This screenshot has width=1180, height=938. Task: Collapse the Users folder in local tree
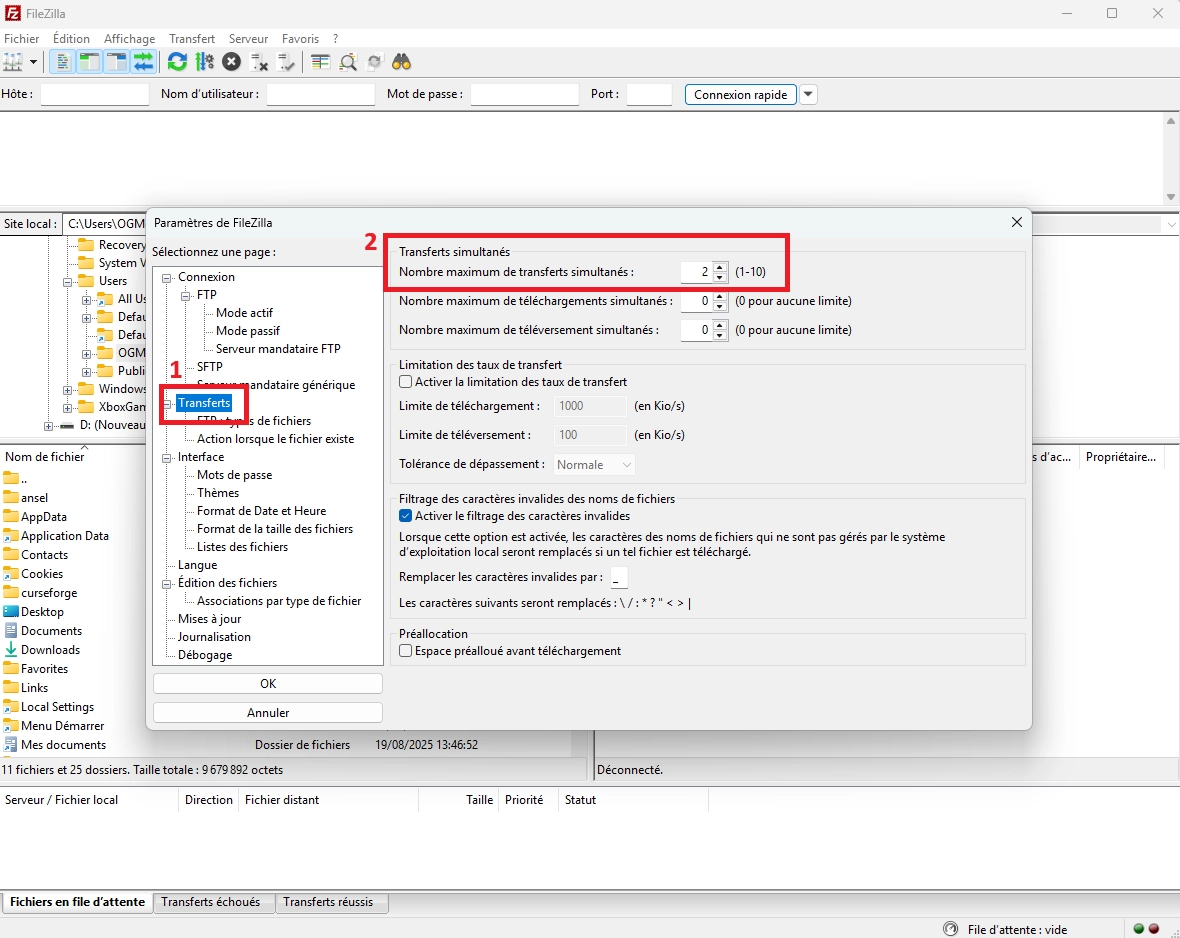[68, 282]
